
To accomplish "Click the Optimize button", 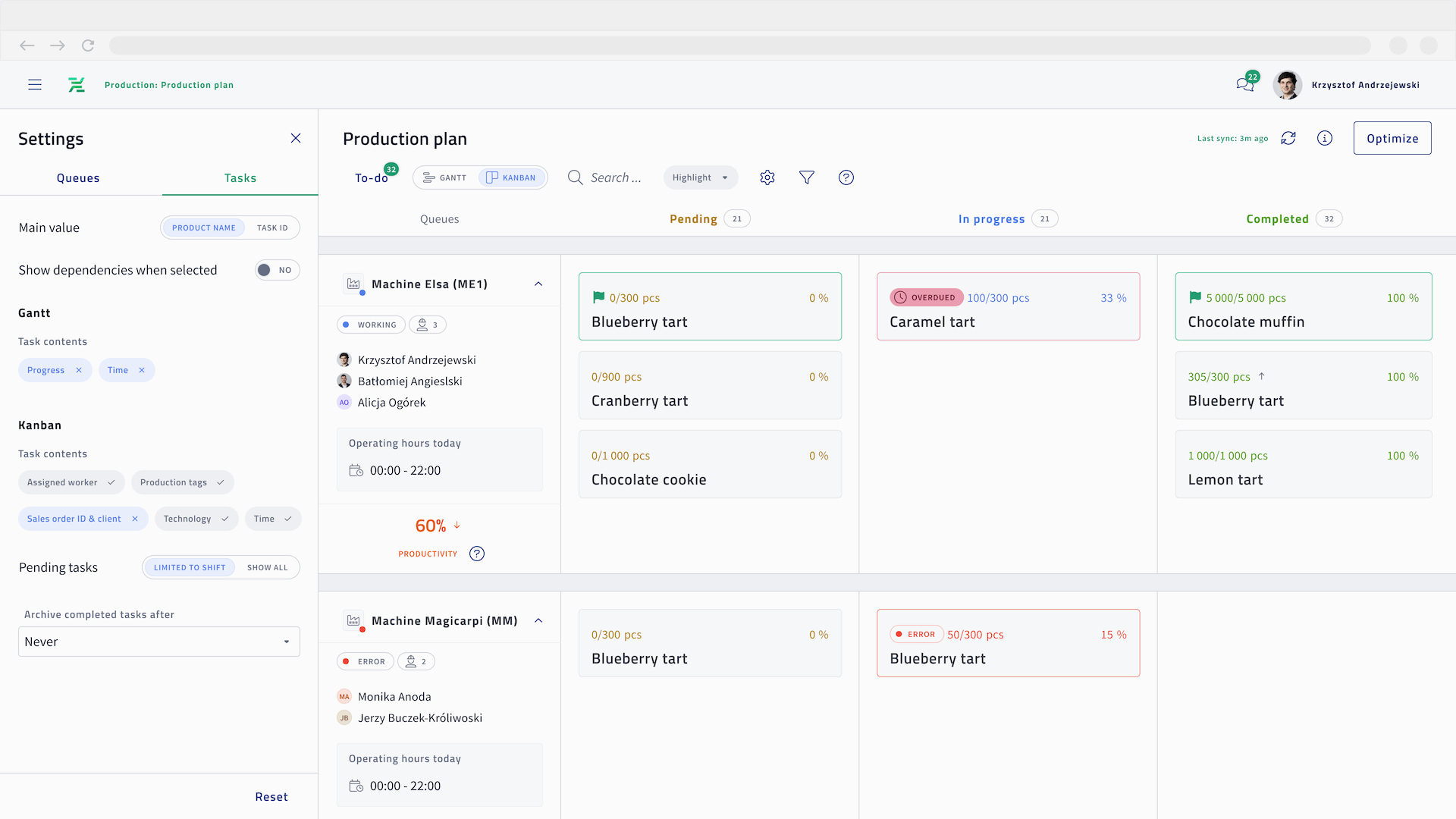I will [x=1392, y=138].
